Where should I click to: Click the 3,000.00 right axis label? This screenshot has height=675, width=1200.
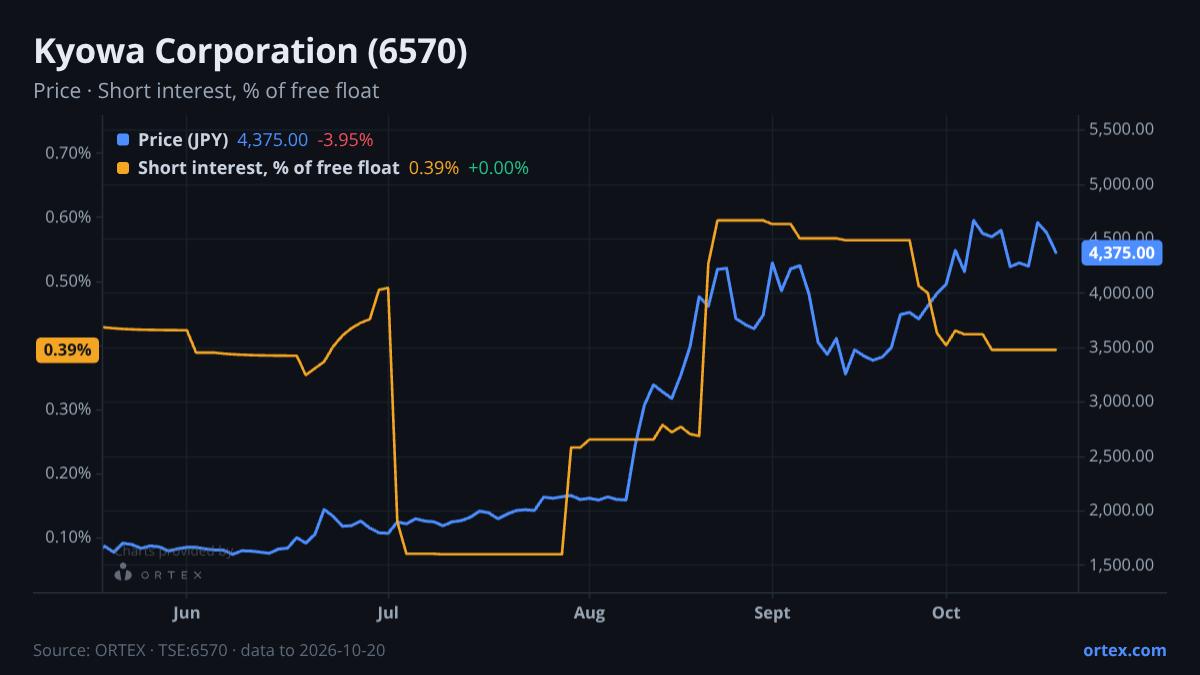[1121, 401]
